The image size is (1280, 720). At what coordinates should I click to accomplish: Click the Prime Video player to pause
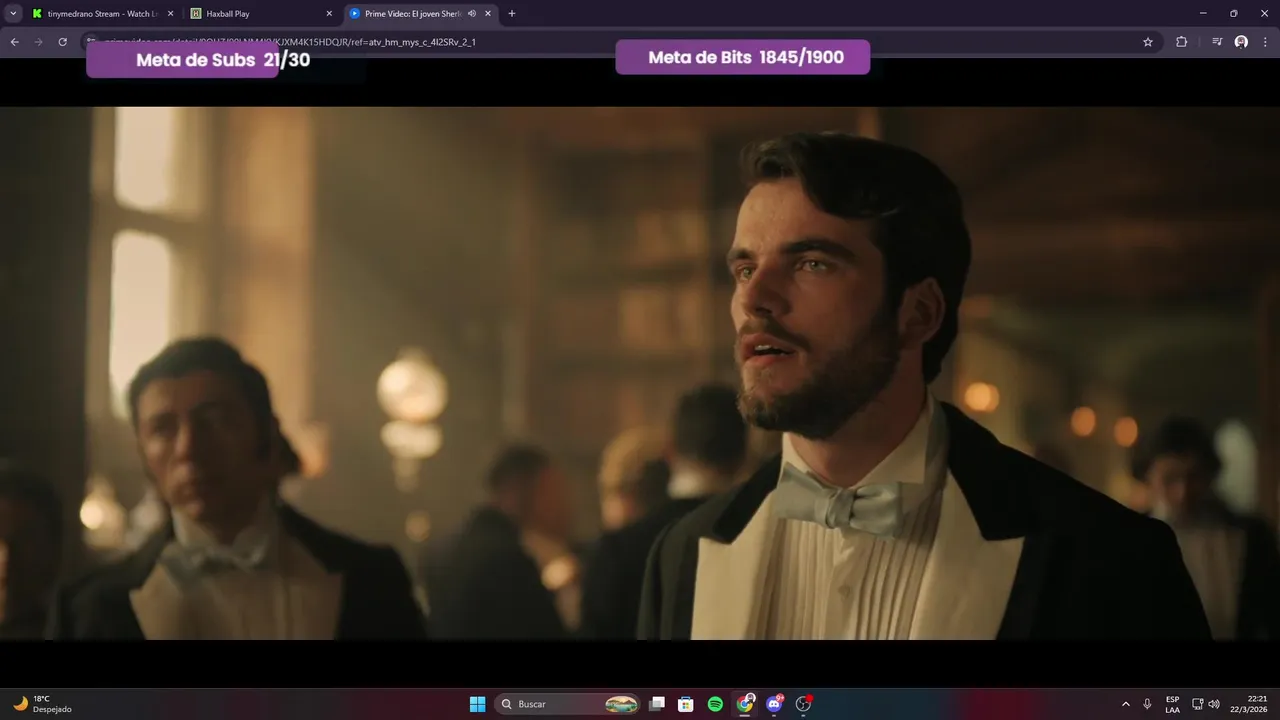click(x=640, y=373)
